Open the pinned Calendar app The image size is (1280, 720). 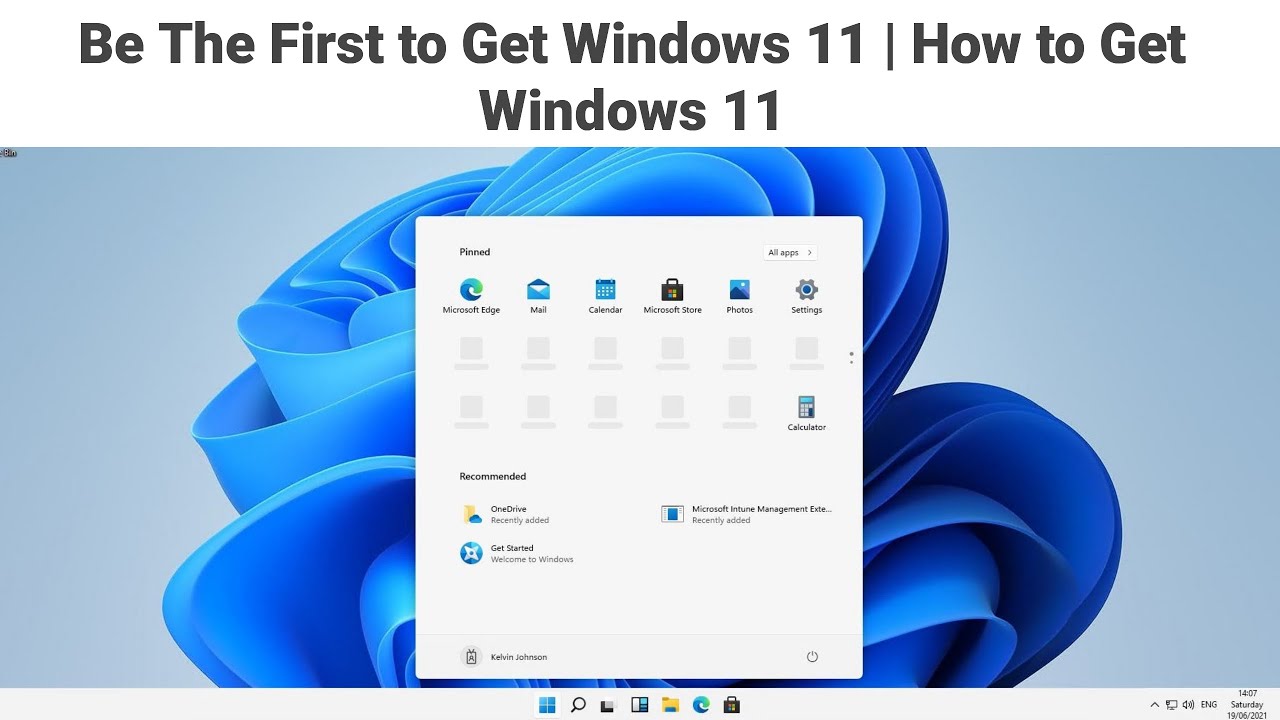[x=605, y=296]
